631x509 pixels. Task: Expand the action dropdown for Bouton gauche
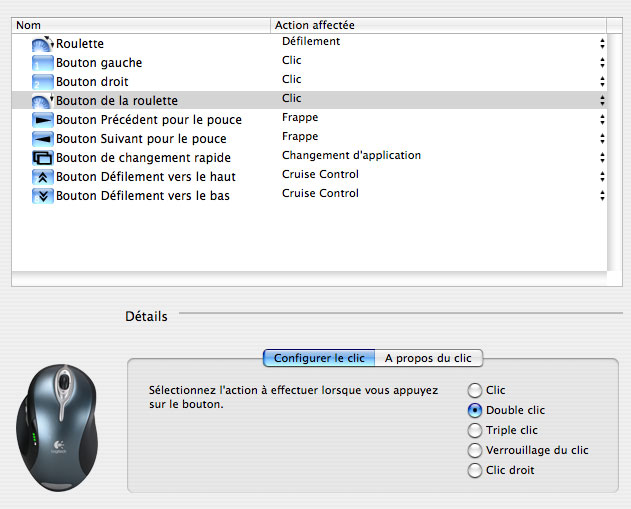tap(602, 62)
